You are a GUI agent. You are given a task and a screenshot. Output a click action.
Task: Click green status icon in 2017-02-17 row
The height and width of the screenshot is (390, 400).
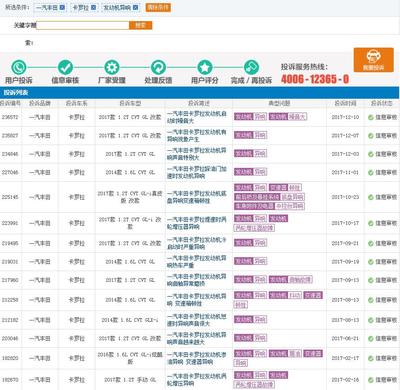[370, 358]
